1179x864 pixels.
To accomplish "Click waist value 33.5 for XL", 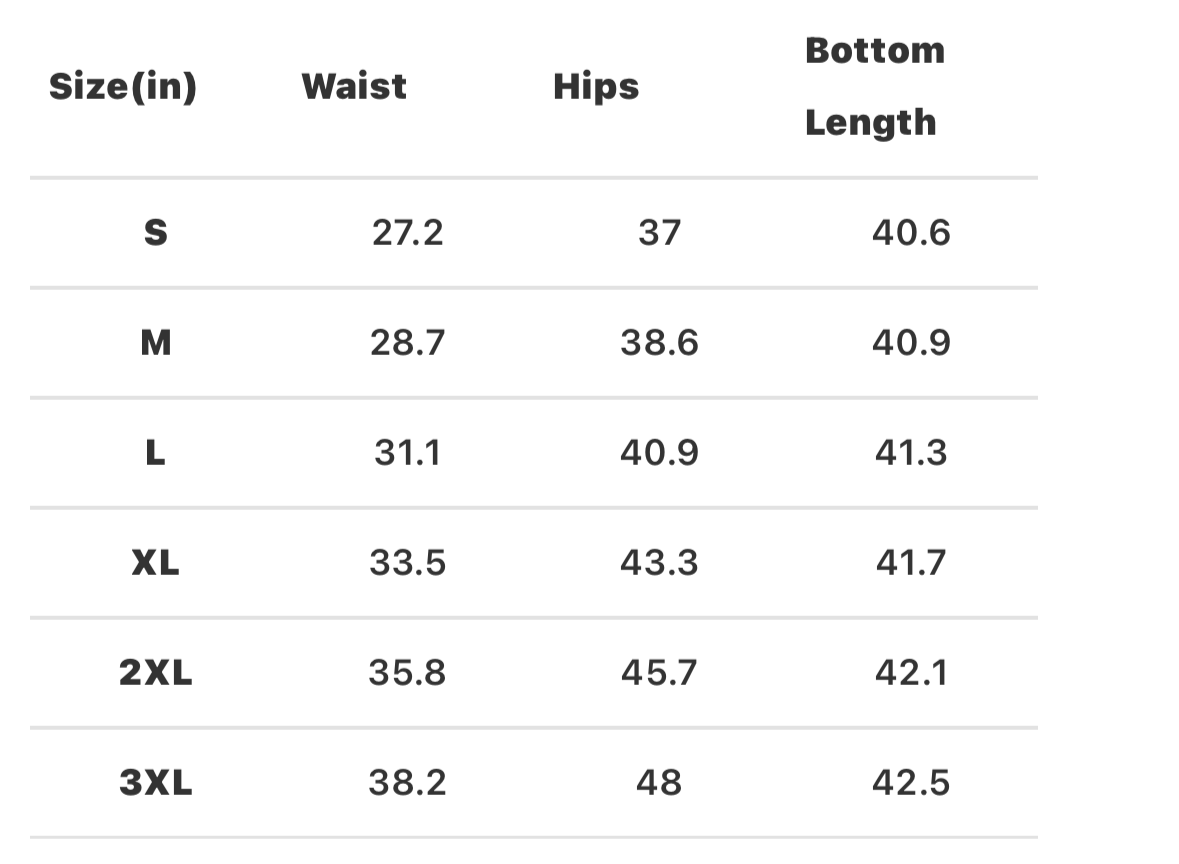I will pyautogui.click(x=407, y=563).
